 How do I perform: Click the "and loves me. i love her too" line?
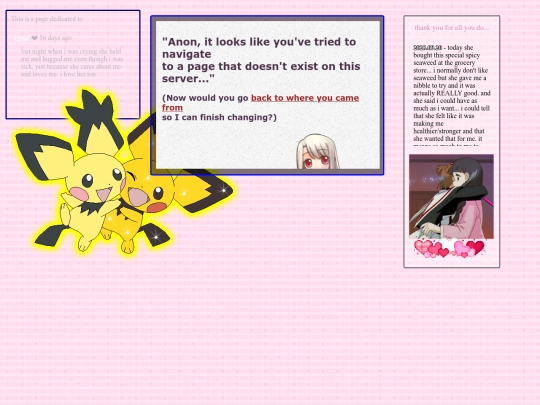pyautogui.click(x=58, y=74)
